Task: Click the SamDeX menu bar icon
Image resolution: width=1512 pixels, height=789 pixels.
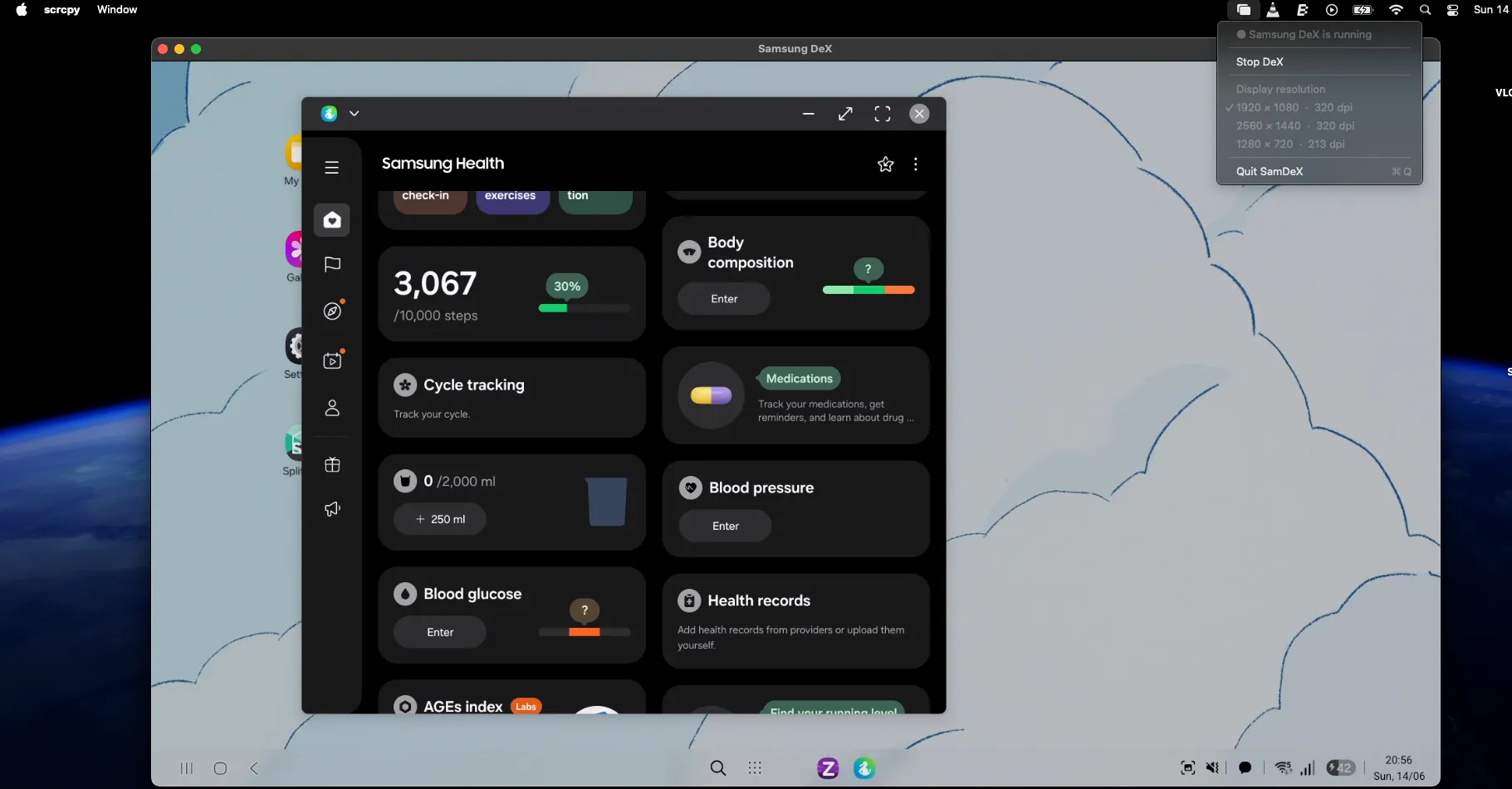Action: pyautogui.click(x=1243, y=10)
